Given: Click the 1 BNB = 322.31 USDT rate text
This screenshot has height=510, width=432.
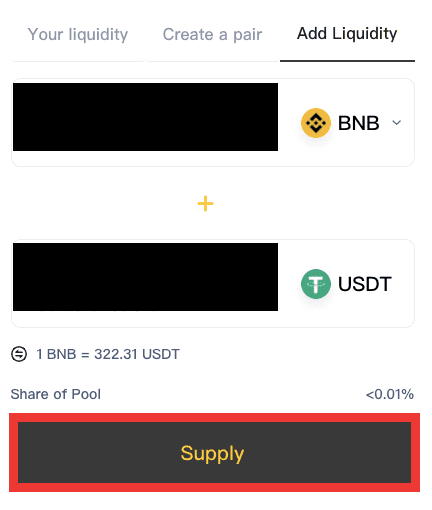Looking at the screenshot, I should (108, 354).
